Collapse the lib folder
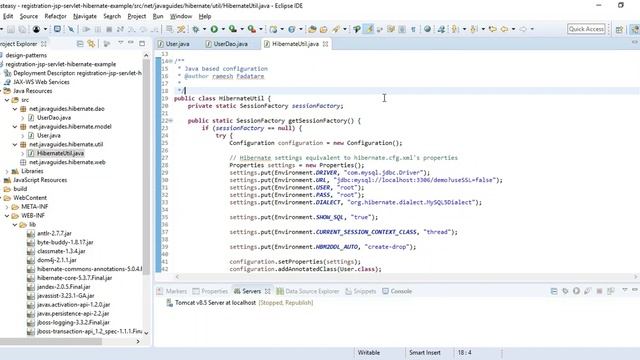Viewport: 640px width, 360px height. click(x=15, y=224)
